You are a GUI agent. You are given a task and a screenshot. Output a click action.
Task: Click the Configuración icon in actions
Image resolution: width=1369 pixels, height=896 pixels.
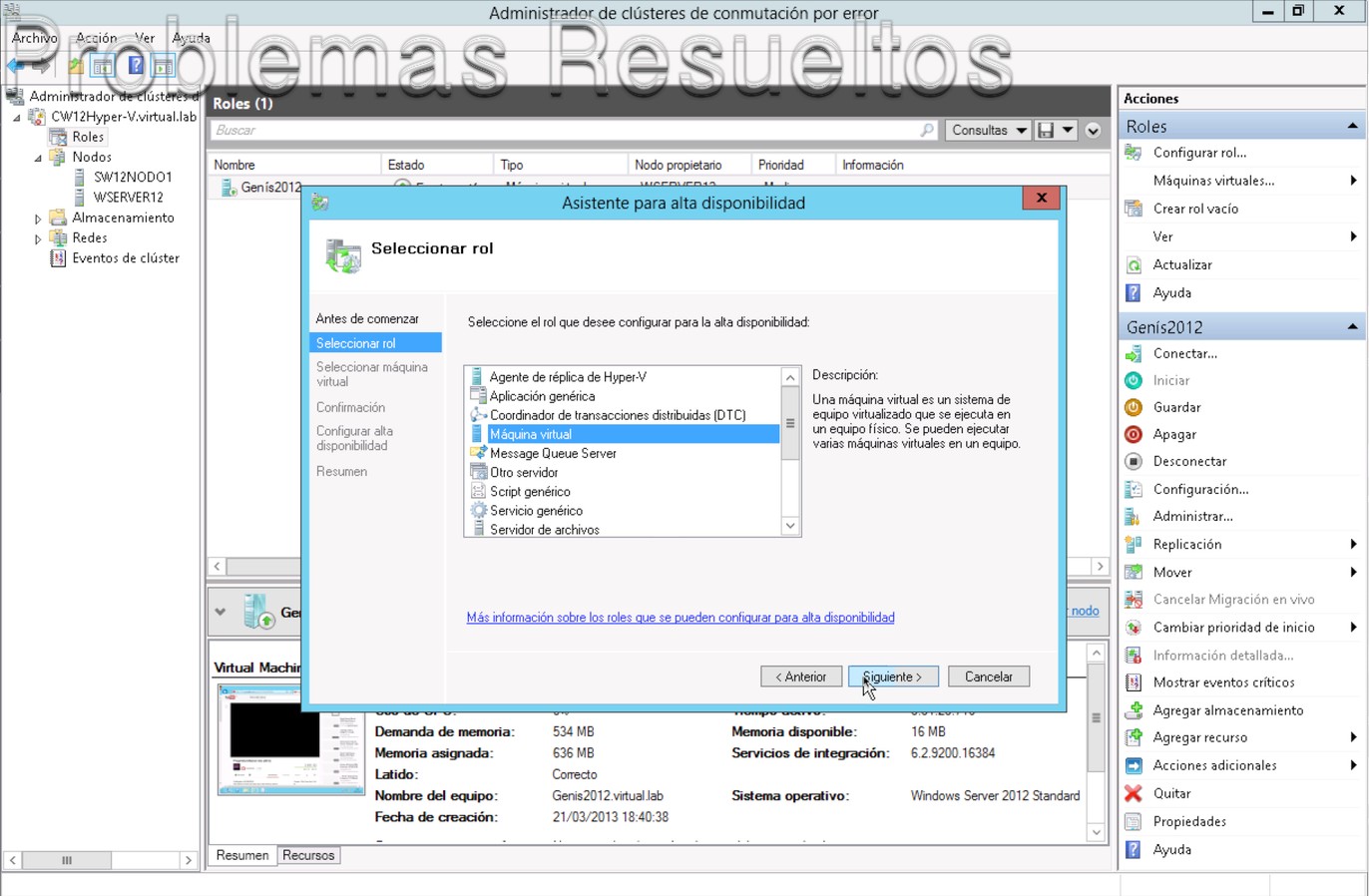tap(1133, 489)
